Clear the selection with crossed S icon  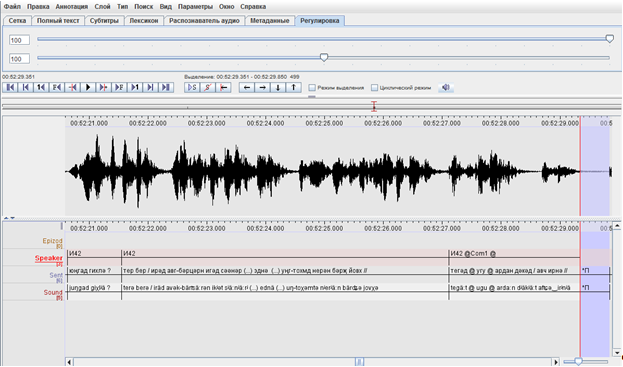pyautogui.click(x=208, y=87)
